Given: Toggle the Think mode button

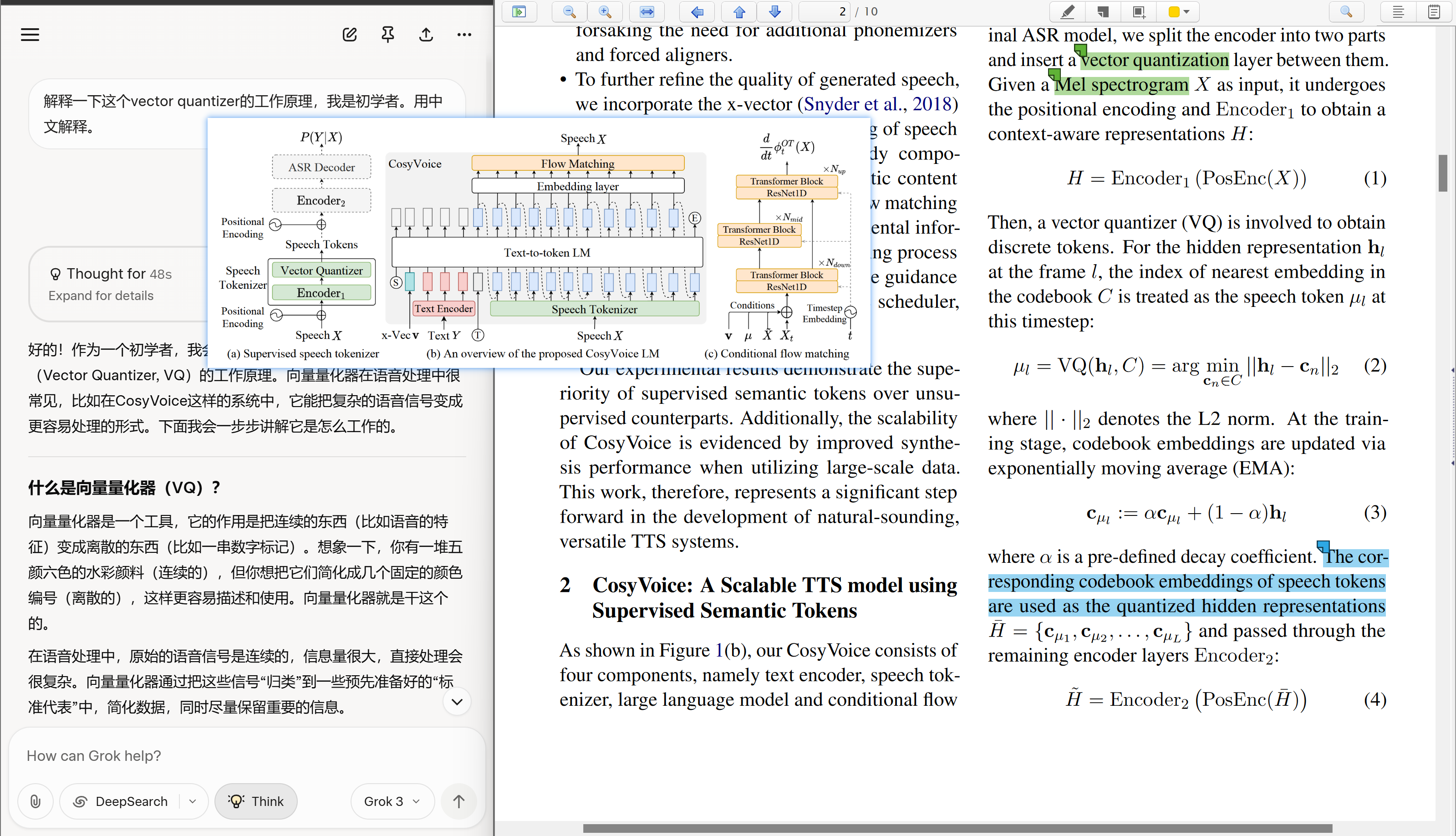Looking at the screenshot, I should pyautogui.click(x=256, y=801).
